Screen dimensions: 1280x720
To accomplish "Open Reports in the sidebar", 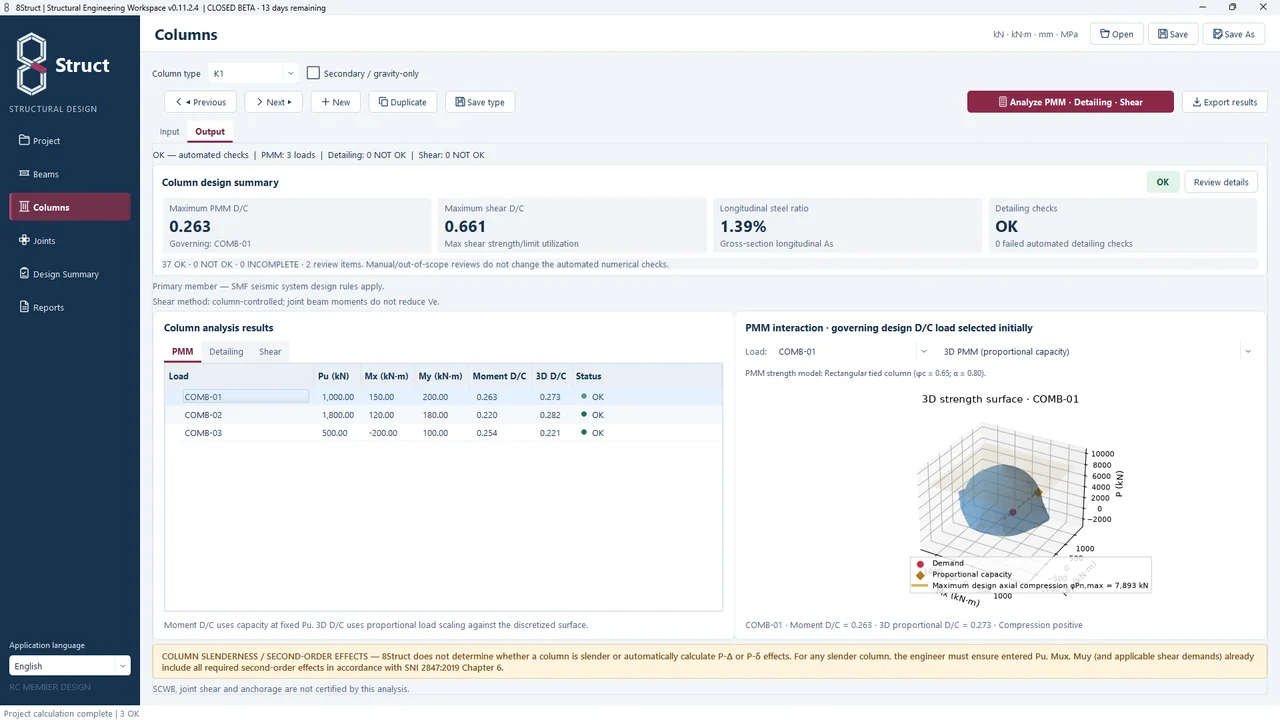I will click(70, 307).
